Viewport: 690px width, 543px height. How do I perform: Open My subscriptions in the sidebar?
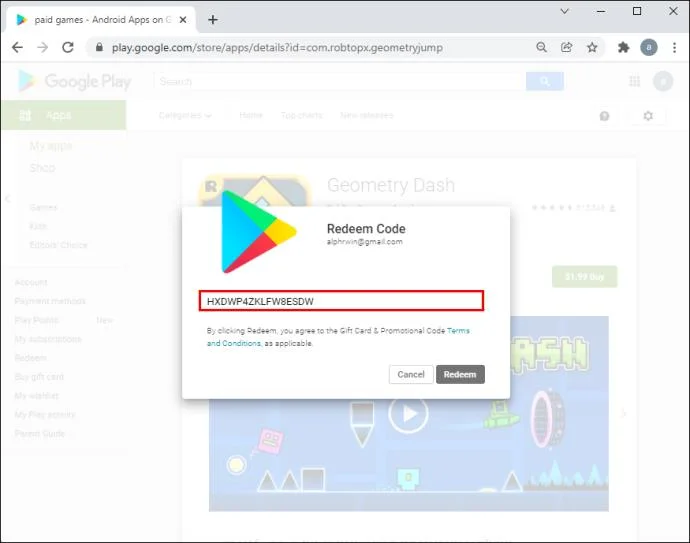48,339
